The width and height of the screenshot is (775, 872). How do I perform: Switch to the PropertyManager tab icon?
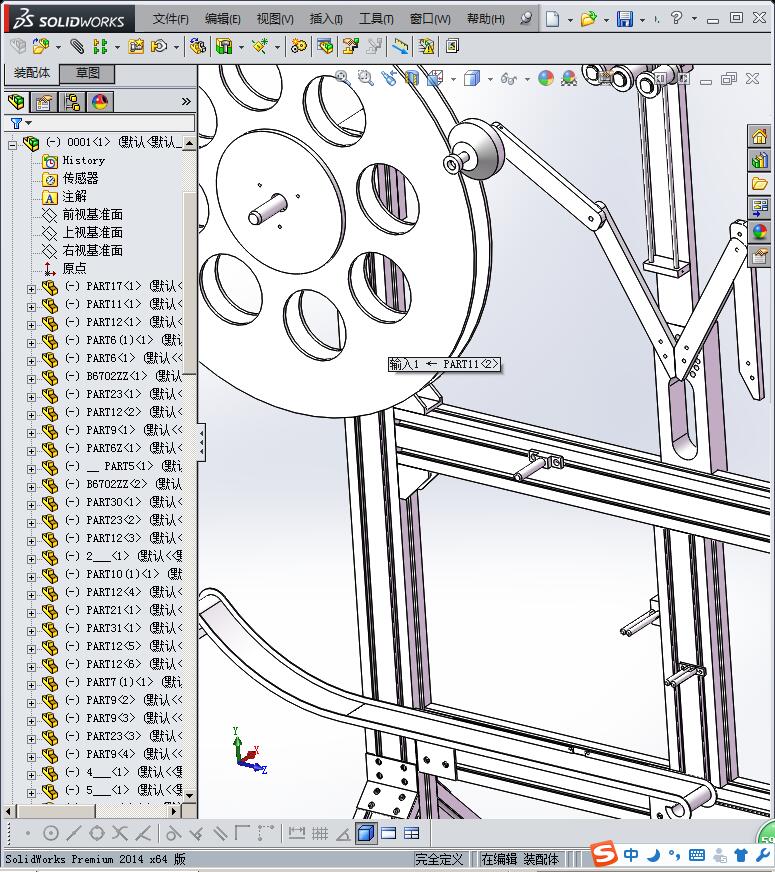(44, 101)
